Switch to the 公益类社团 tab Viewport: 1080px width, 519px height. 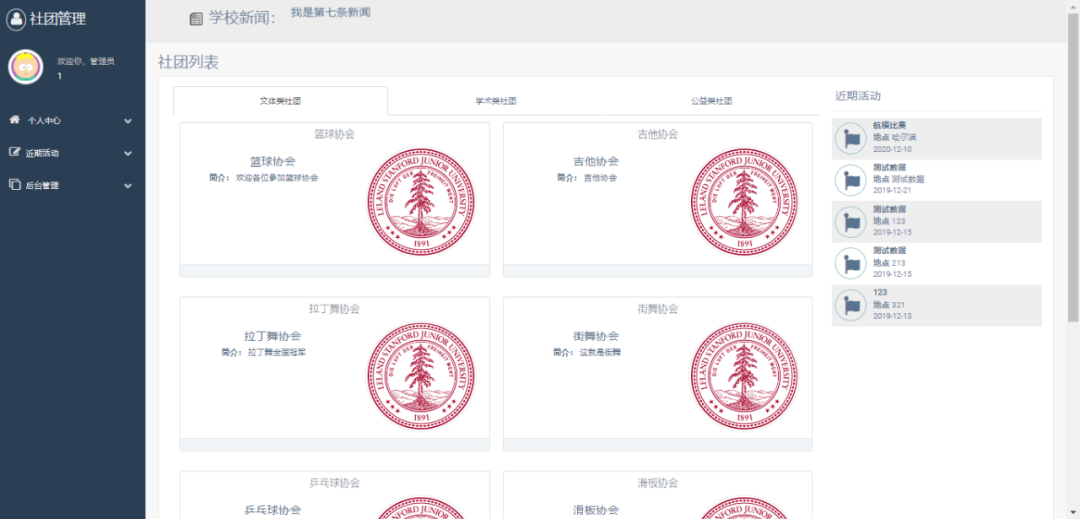712,100
